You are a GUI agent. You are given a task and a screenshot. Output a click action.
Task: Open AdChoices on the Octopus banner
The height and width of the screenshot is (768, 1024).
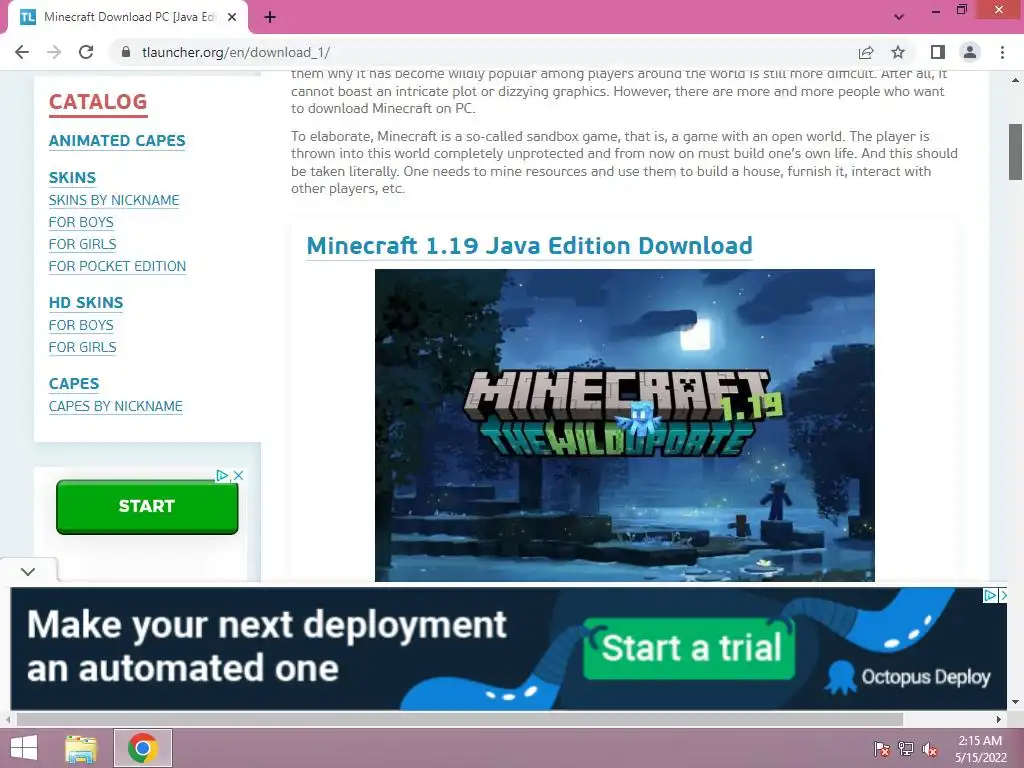tap(989, 596)
